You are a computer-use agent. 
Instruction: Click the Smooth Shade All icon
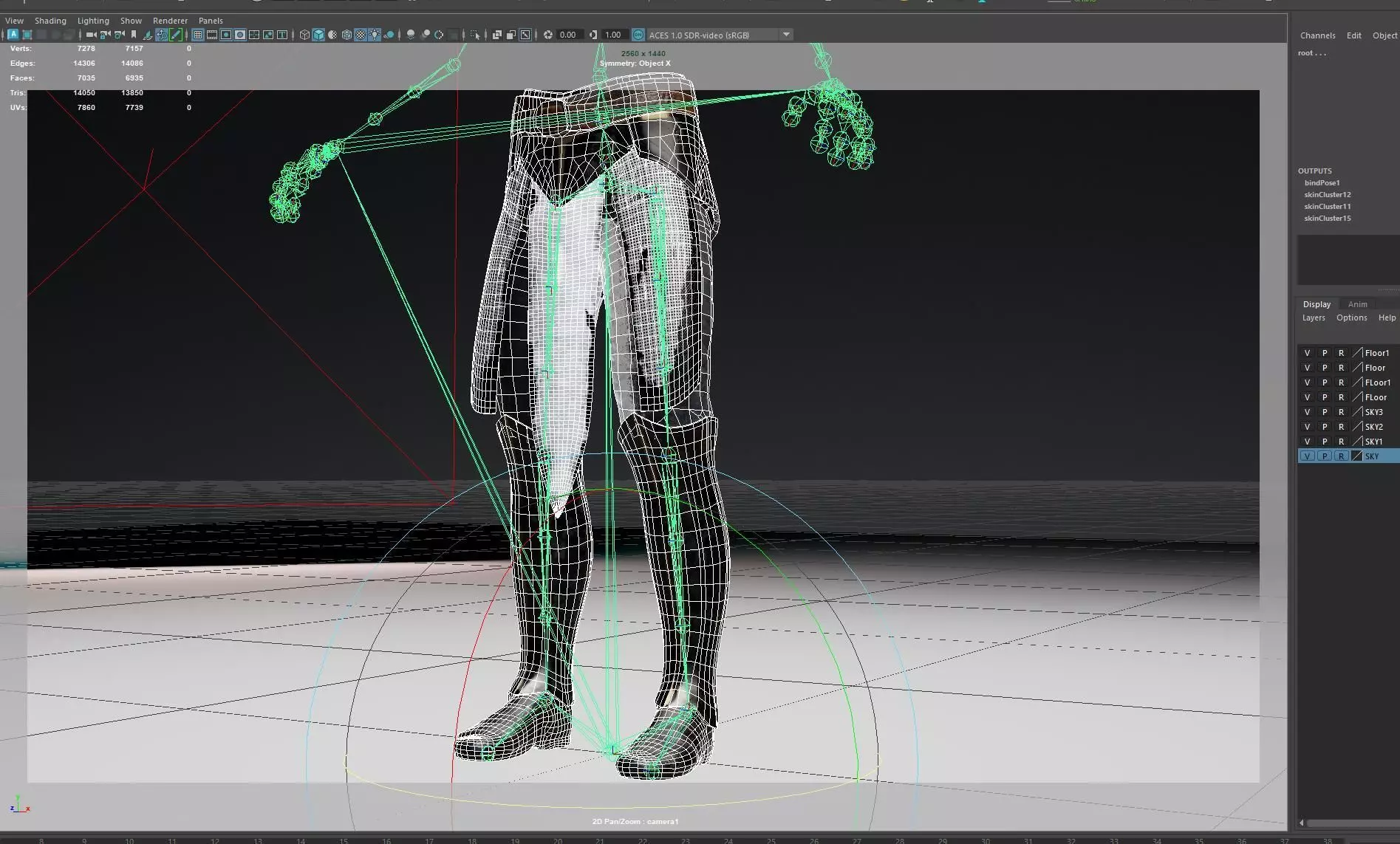coord(318,35)
